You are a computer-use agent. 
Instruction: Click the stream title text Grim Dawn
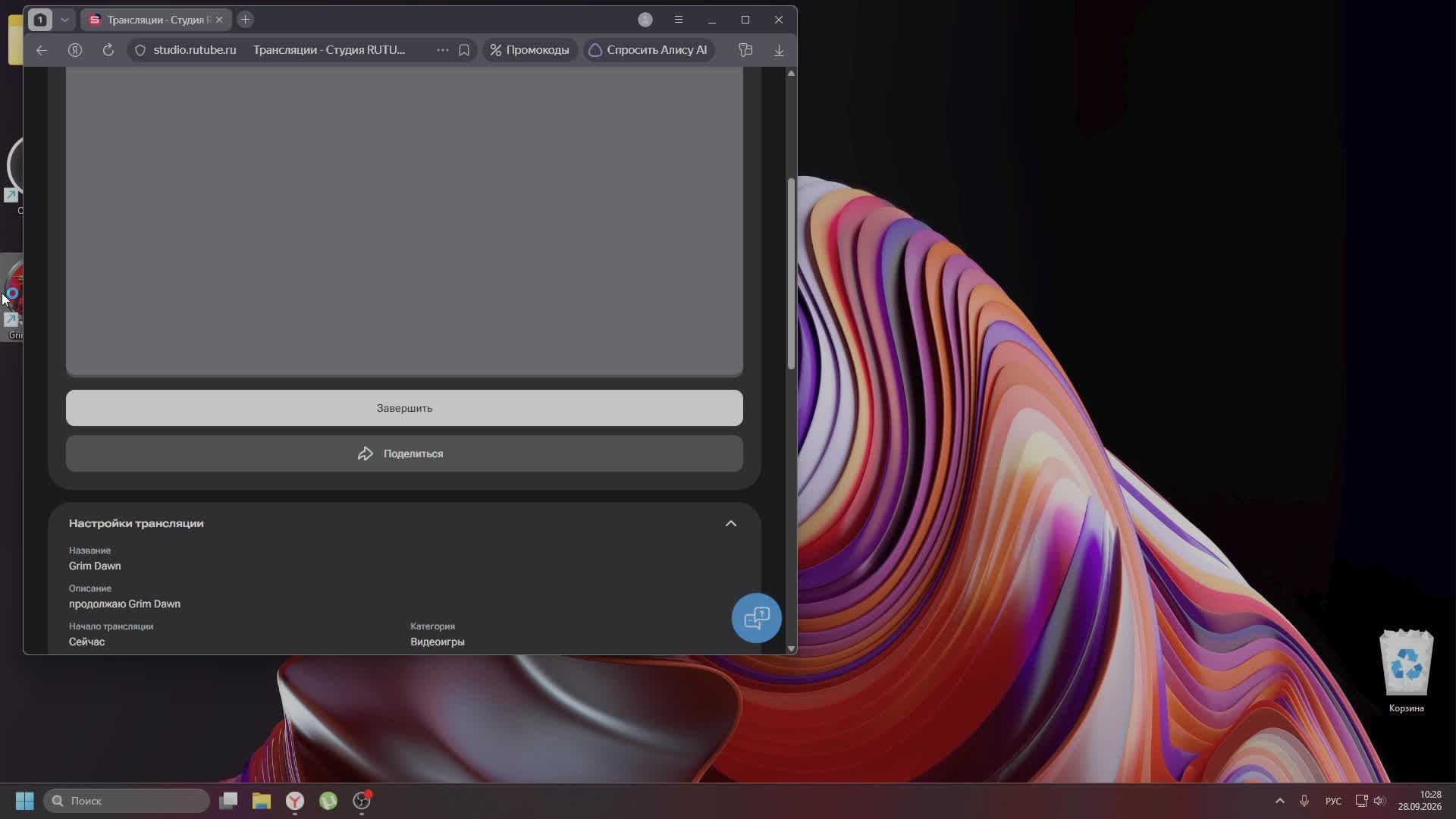click(x=95, y=566)
